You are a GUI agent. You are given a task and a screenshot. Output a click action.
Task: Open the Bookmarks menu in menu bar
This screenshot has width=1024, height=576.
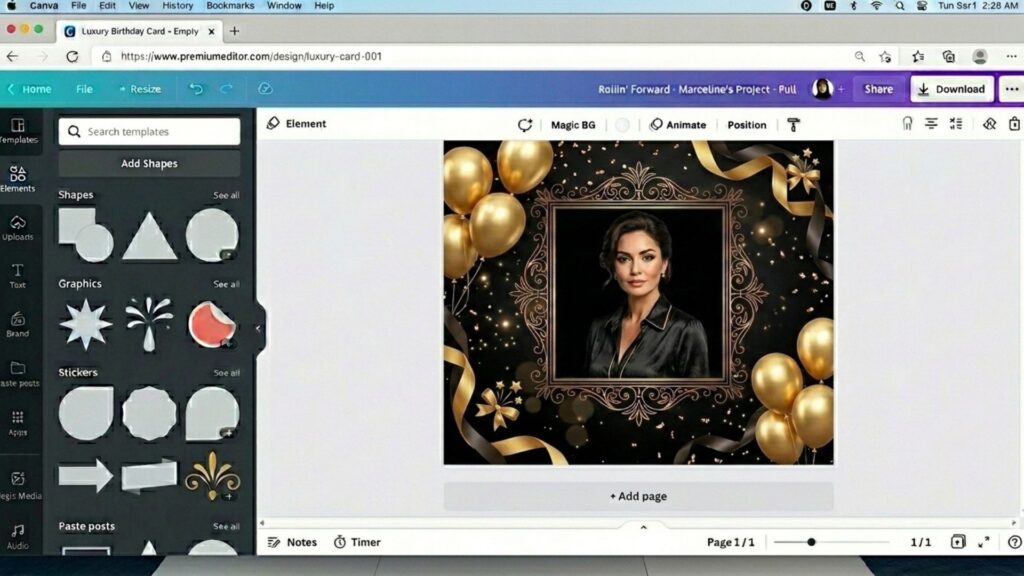pyautogui.click(x=230, y=6)
